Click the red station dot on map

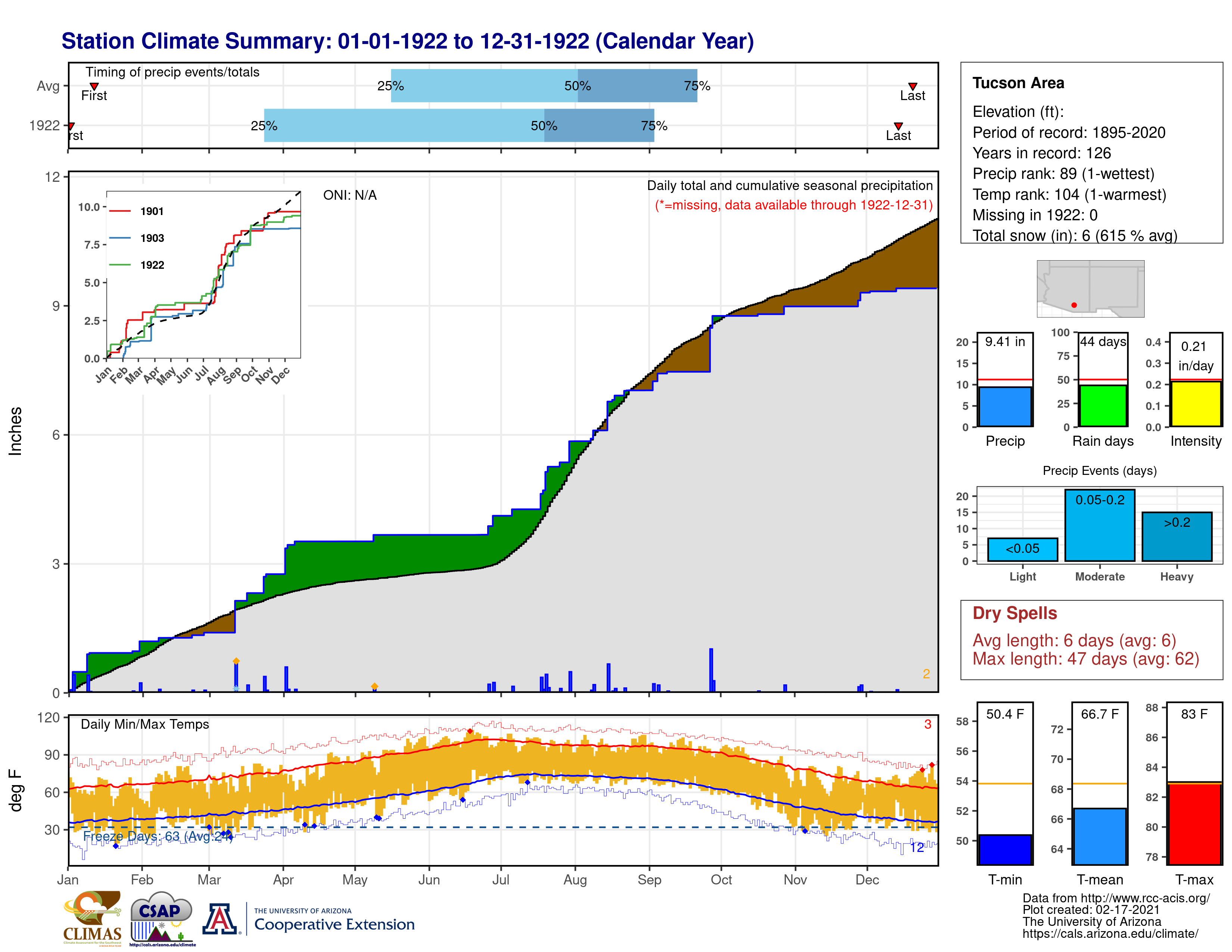pyautogui.click(x=1074, y=305)
